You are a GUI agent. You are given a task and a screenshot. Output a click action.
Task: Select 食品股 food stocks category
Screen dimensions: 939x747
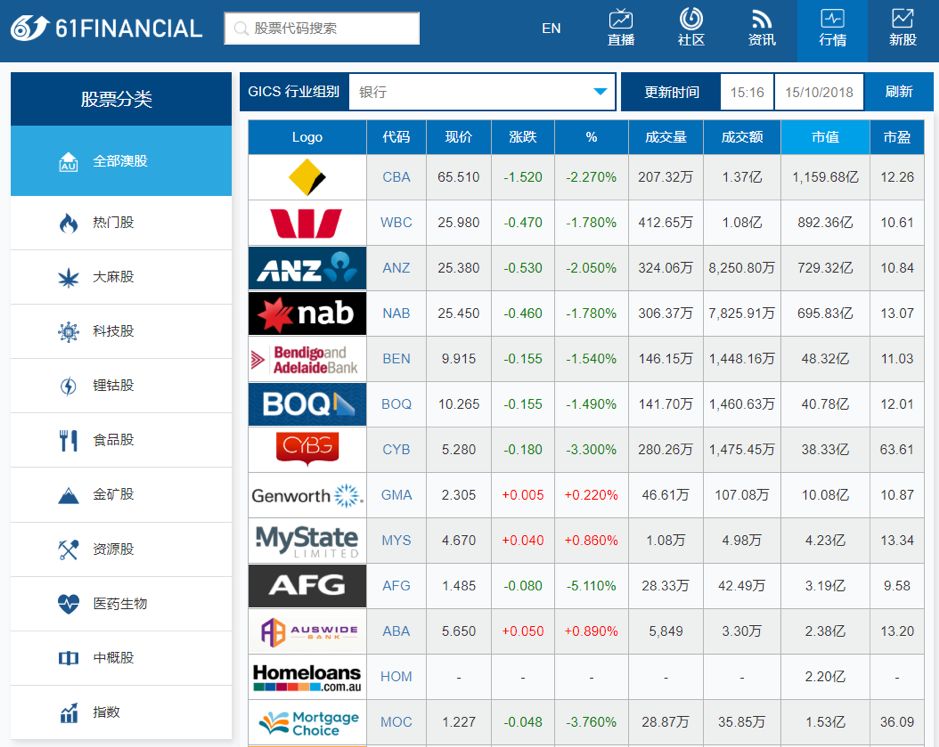click(121, 440)
